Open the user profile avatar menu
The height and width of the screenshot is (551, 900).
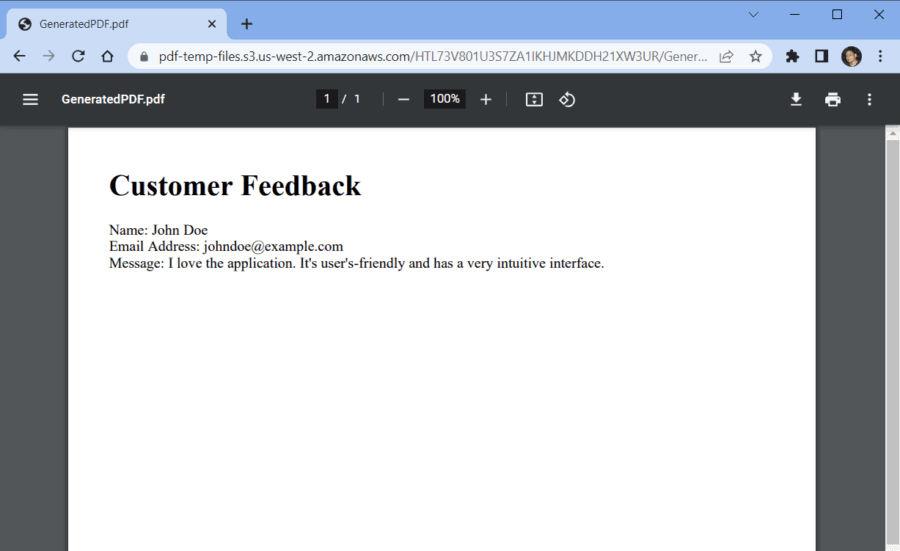click(851, 56)
